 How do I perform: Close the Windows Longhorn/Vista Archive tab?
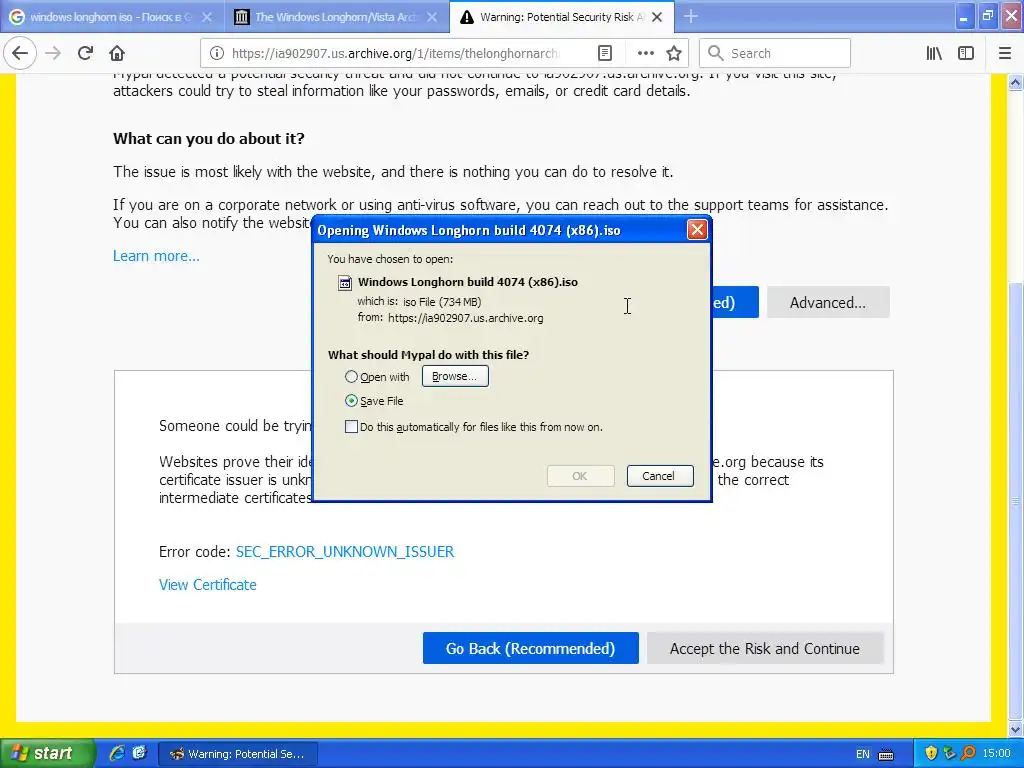click(432, 17)
